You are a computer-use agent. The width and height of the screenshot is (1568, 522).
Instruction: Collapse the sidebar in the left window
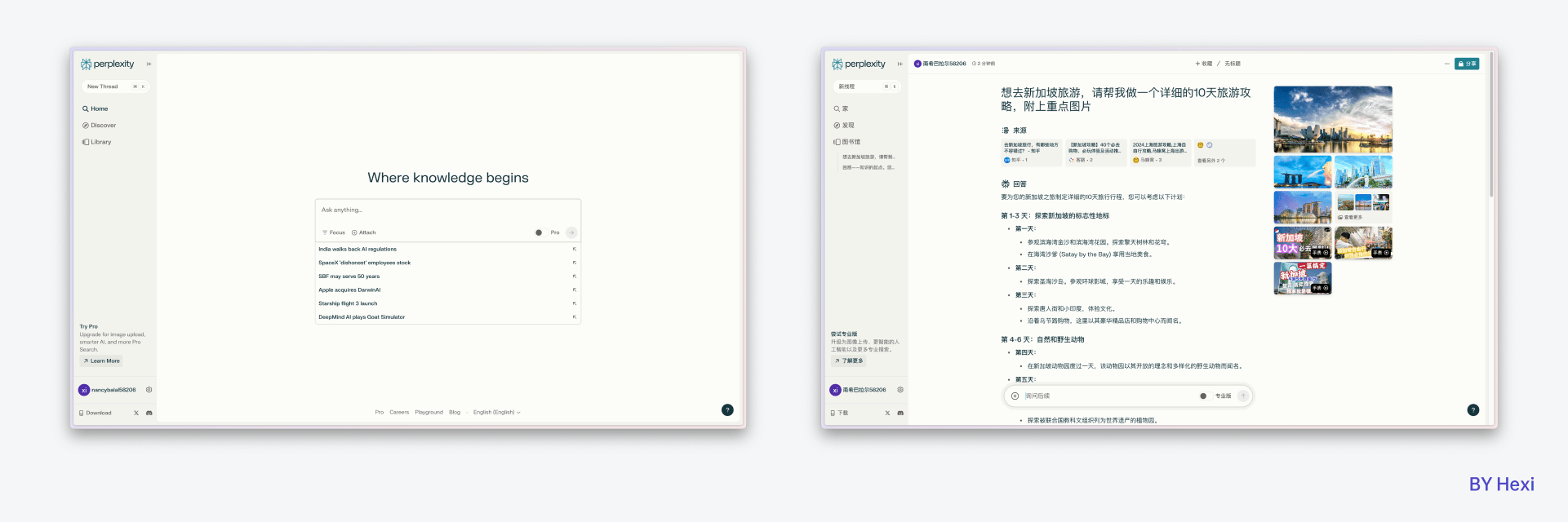tap(149, 64)
